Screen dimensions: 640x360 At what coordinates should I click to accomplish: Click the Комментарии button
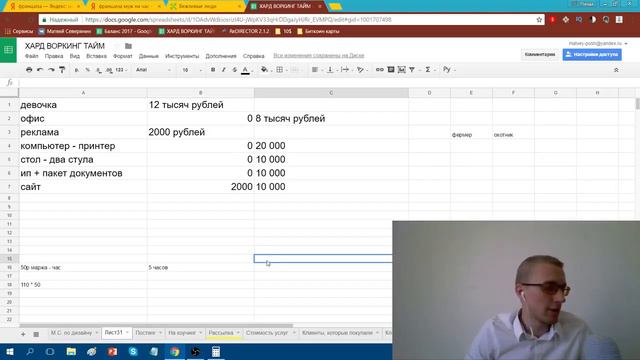(540, 54)
